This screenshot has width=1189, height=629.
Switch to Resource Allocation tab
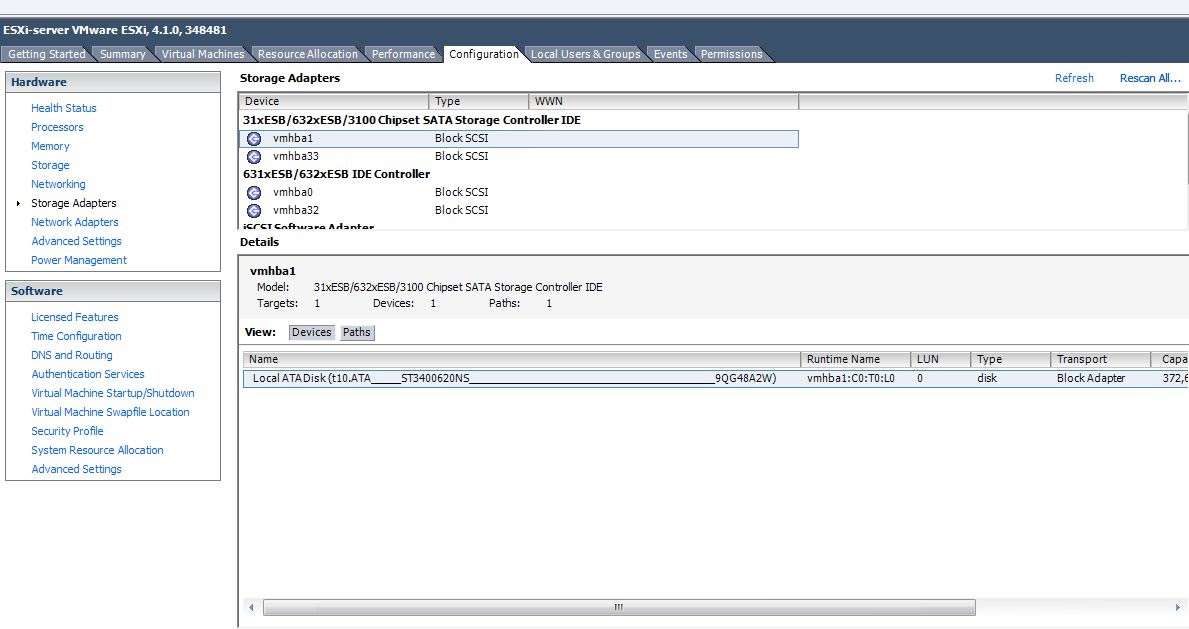click(307, 54)
